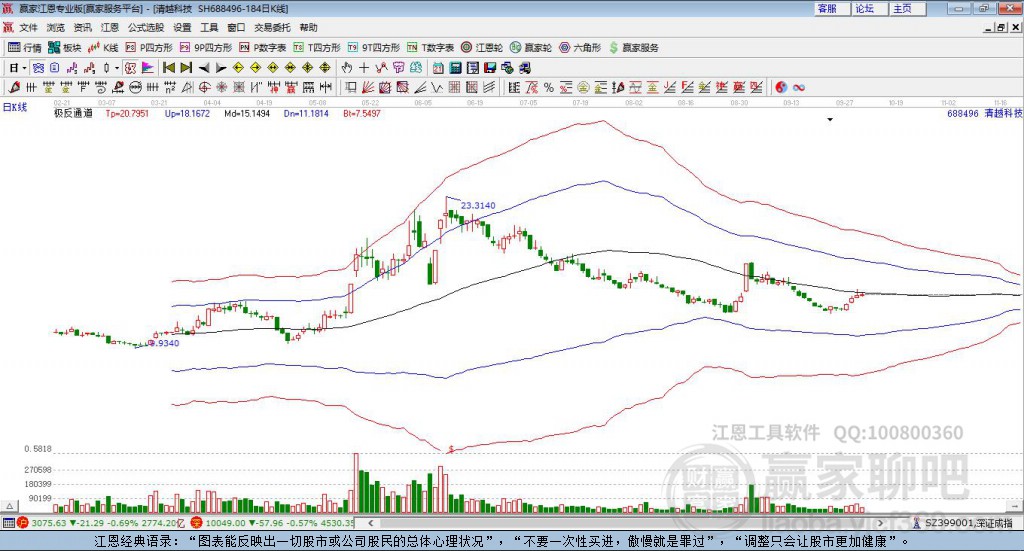The height and width of the screenshot is (551, 1024).
Task: Open T数字表 tool
Action: coord(430,48)
